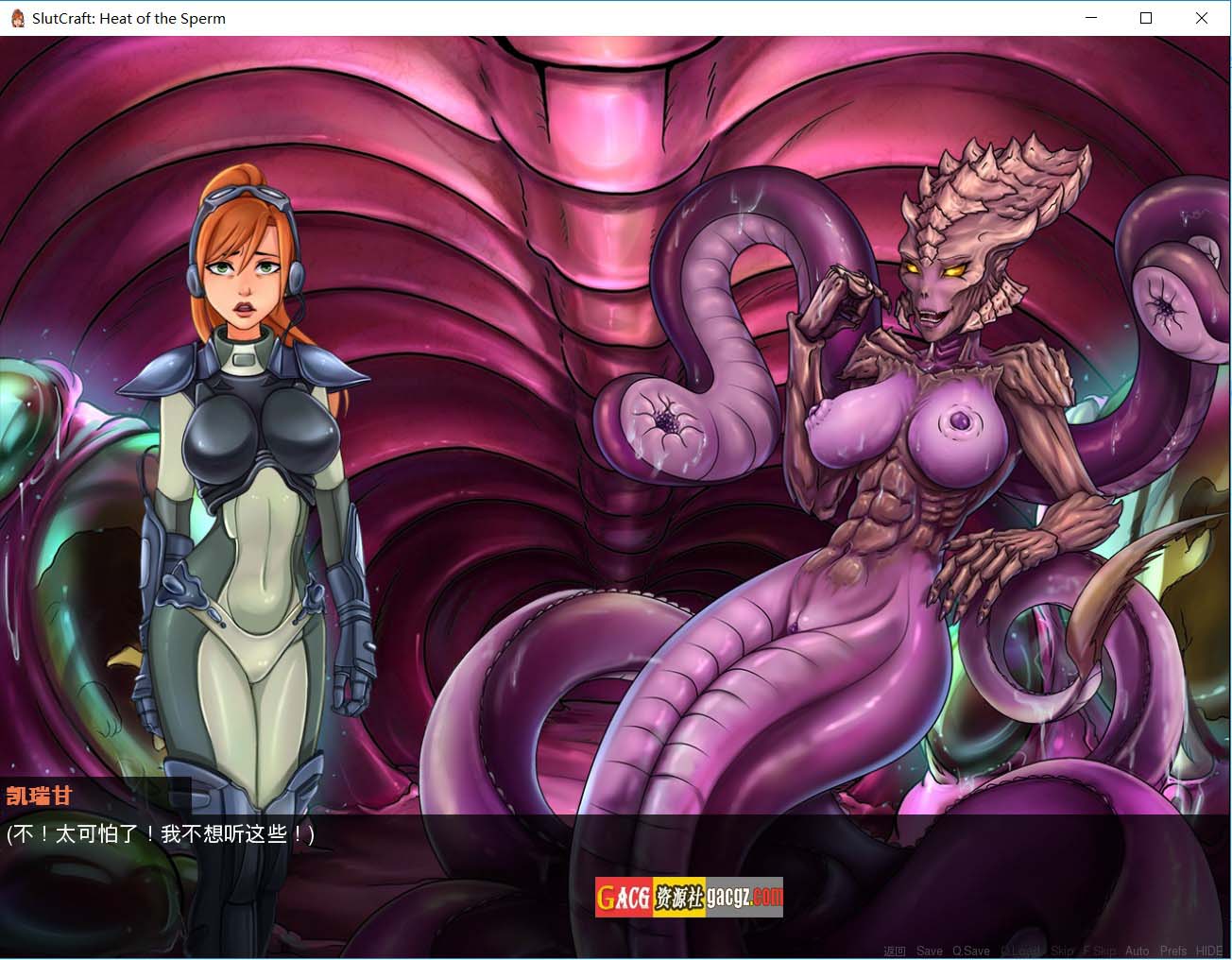Click the 返回 (back) quick menu button
The height and width of the screenshot is (960, 1232).
[x=894, y=951]
